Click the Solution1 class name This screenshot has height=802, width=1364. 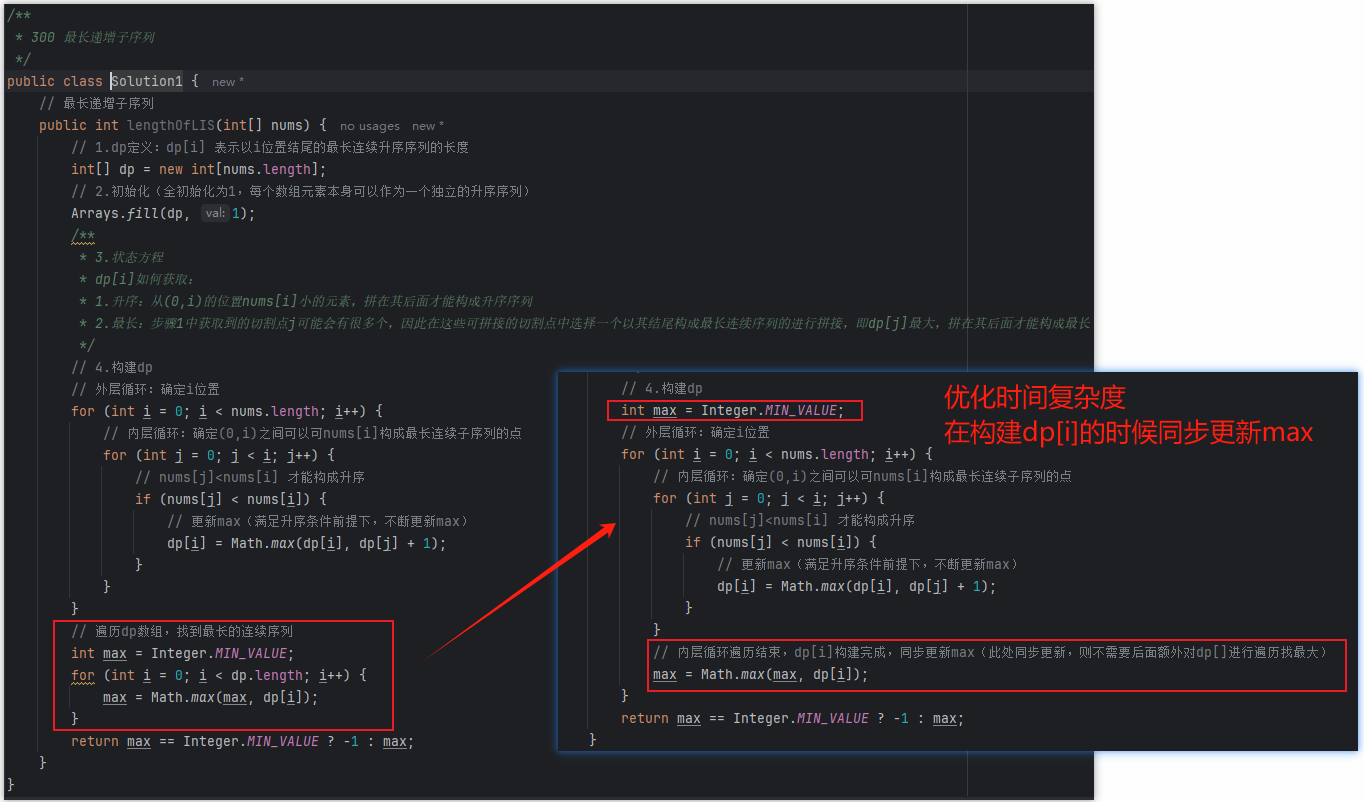click(x=147, y=81)
